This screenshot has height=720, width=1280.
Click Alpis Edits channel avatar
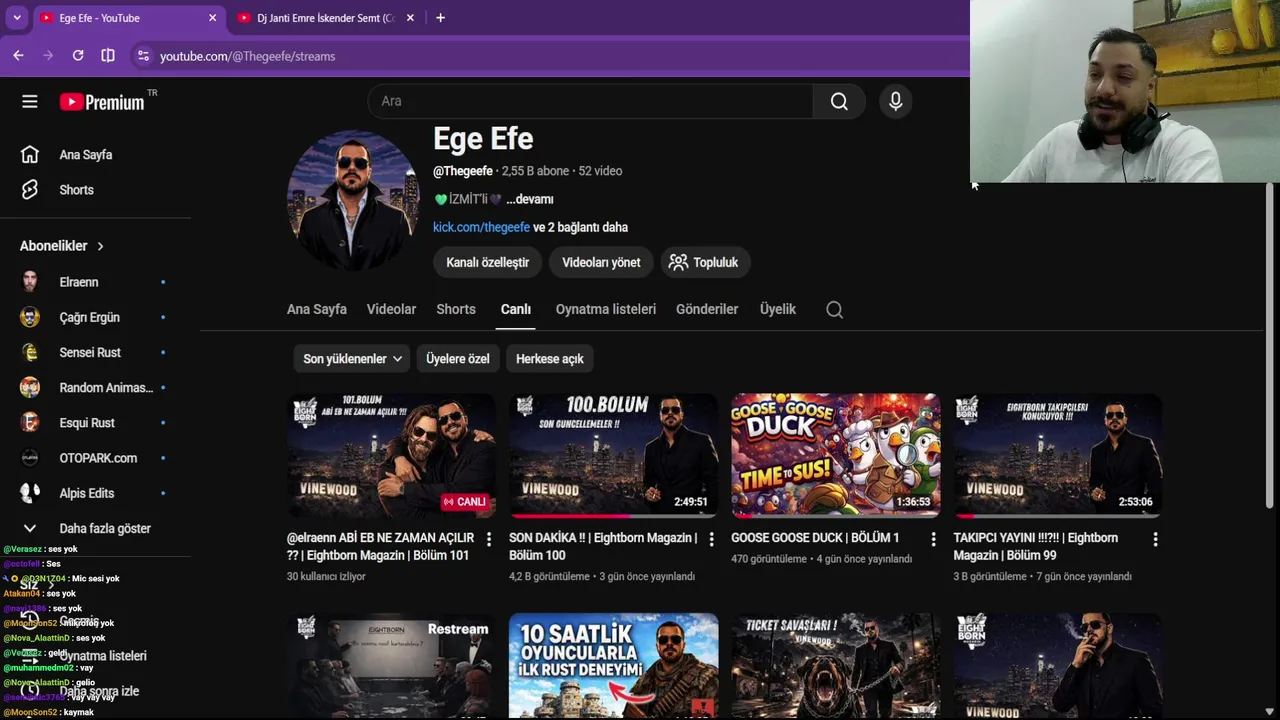(x=30, y=493)
